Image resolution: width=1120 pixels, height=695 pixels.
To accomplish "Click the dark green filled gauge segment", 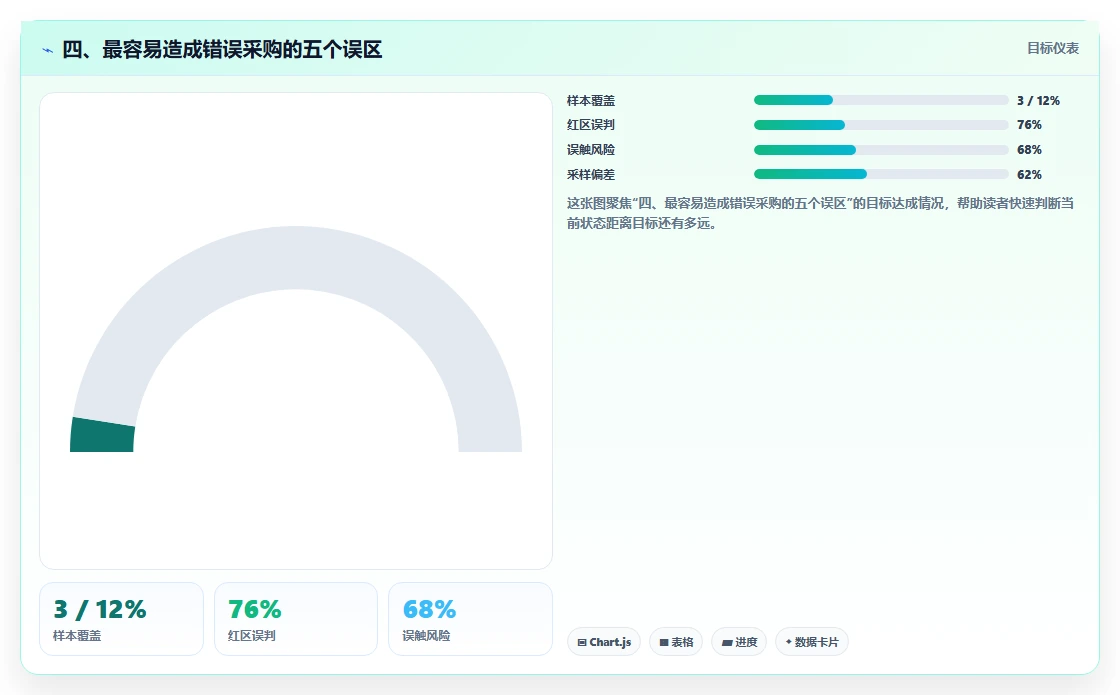I will [102, 435].
